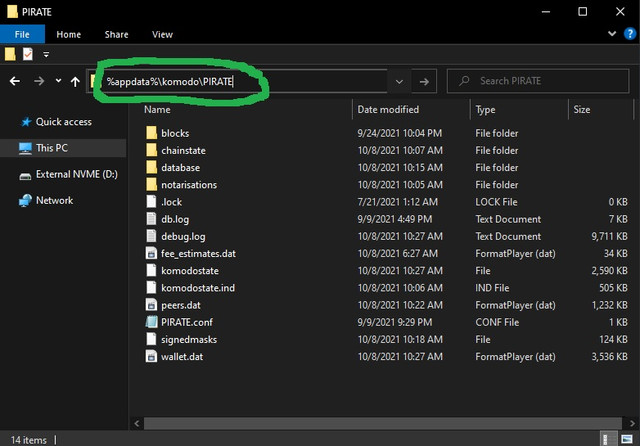The height and width of the screenshot is (446, 640).
Task: Click the folder icon in quick access toolbar
Action: [10, 54]
